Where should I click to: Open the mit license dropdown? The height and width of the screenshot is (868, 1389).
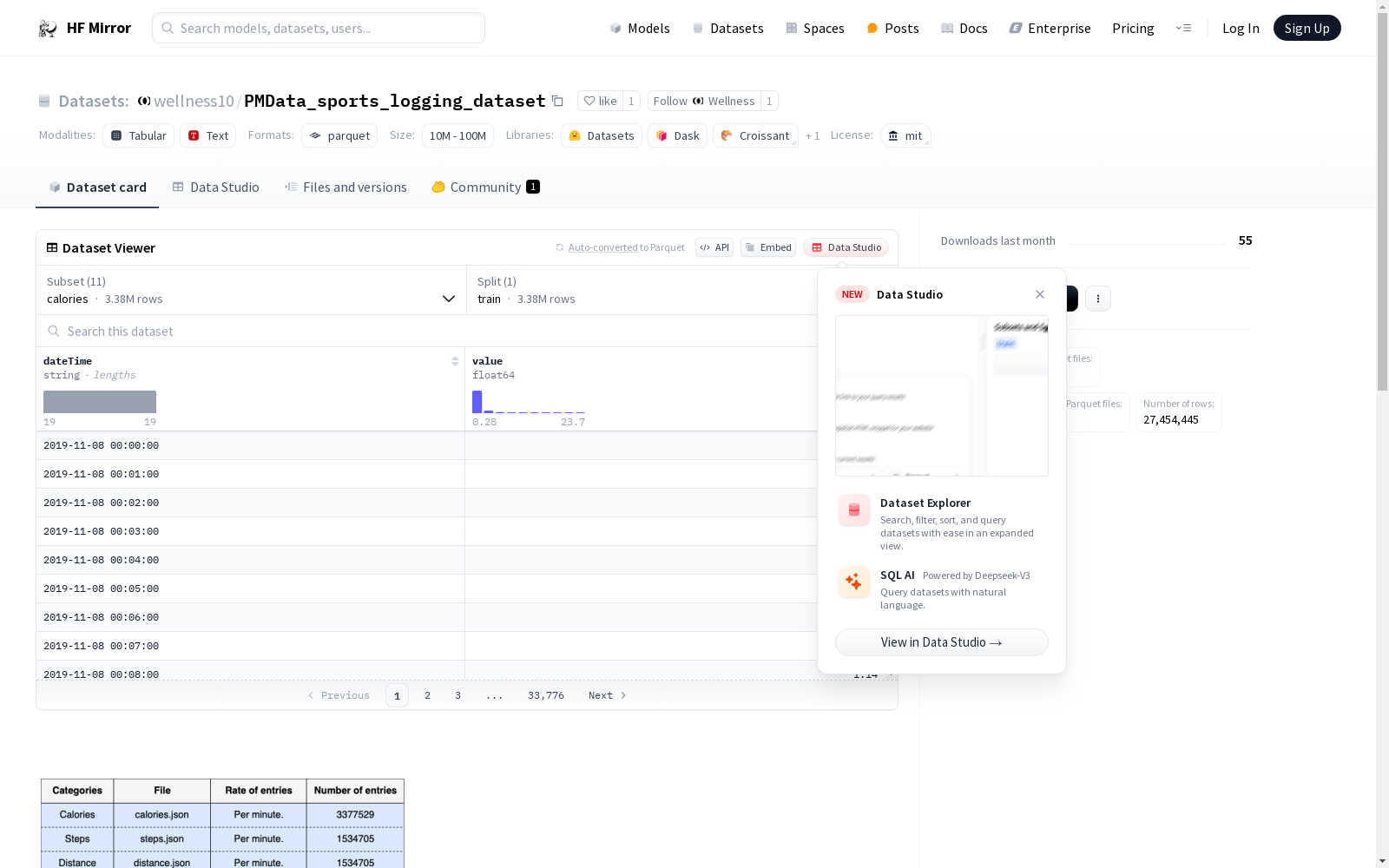905,135
